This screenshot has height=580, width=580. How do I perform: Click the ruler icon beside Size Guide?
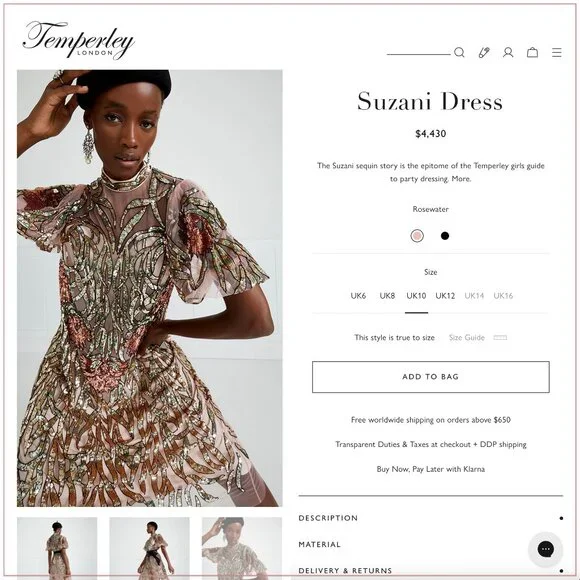[500, 337]
